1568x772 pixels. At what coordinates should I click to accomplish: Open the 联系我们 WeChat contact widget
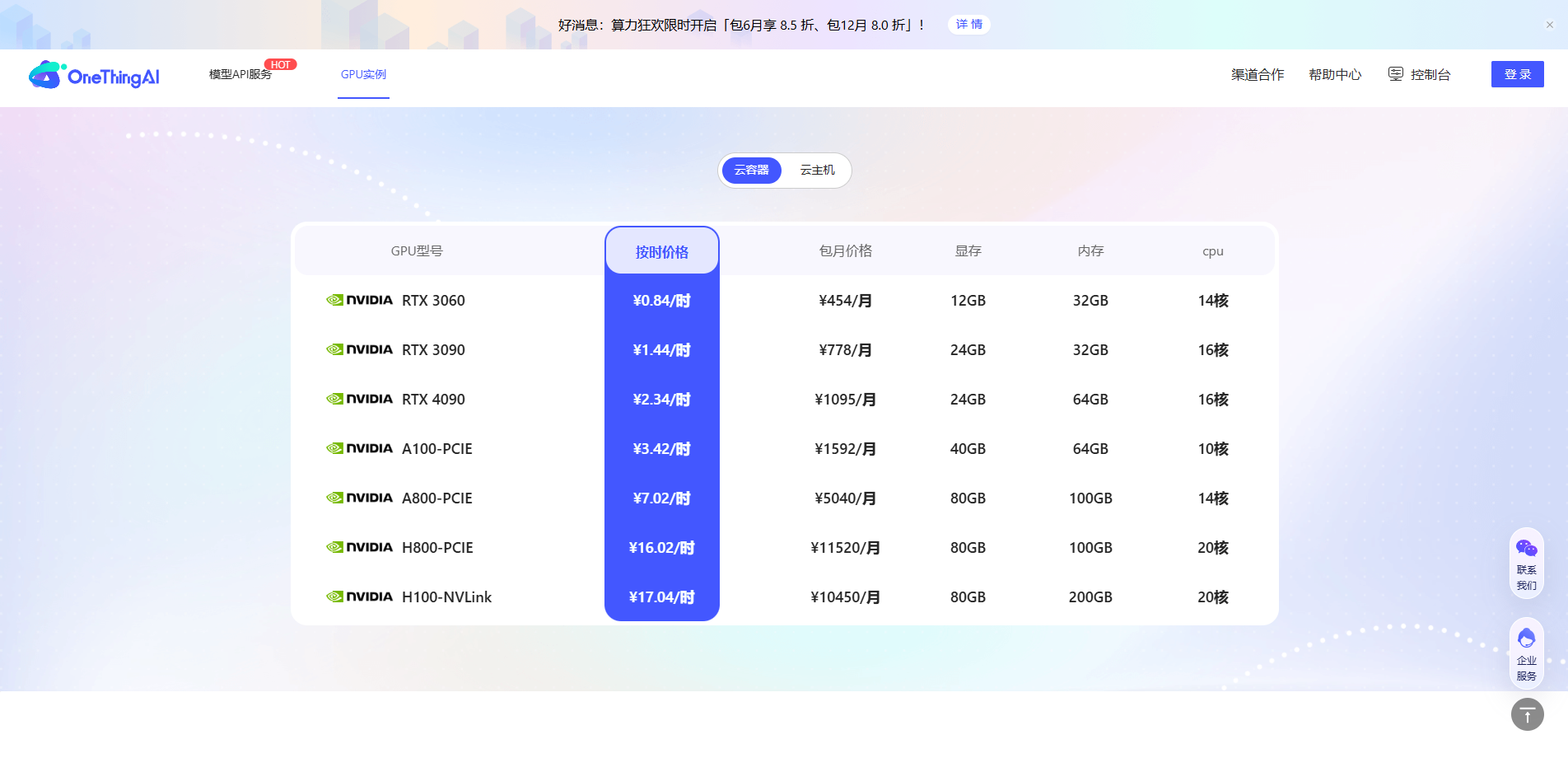[x=1527, y=564]
